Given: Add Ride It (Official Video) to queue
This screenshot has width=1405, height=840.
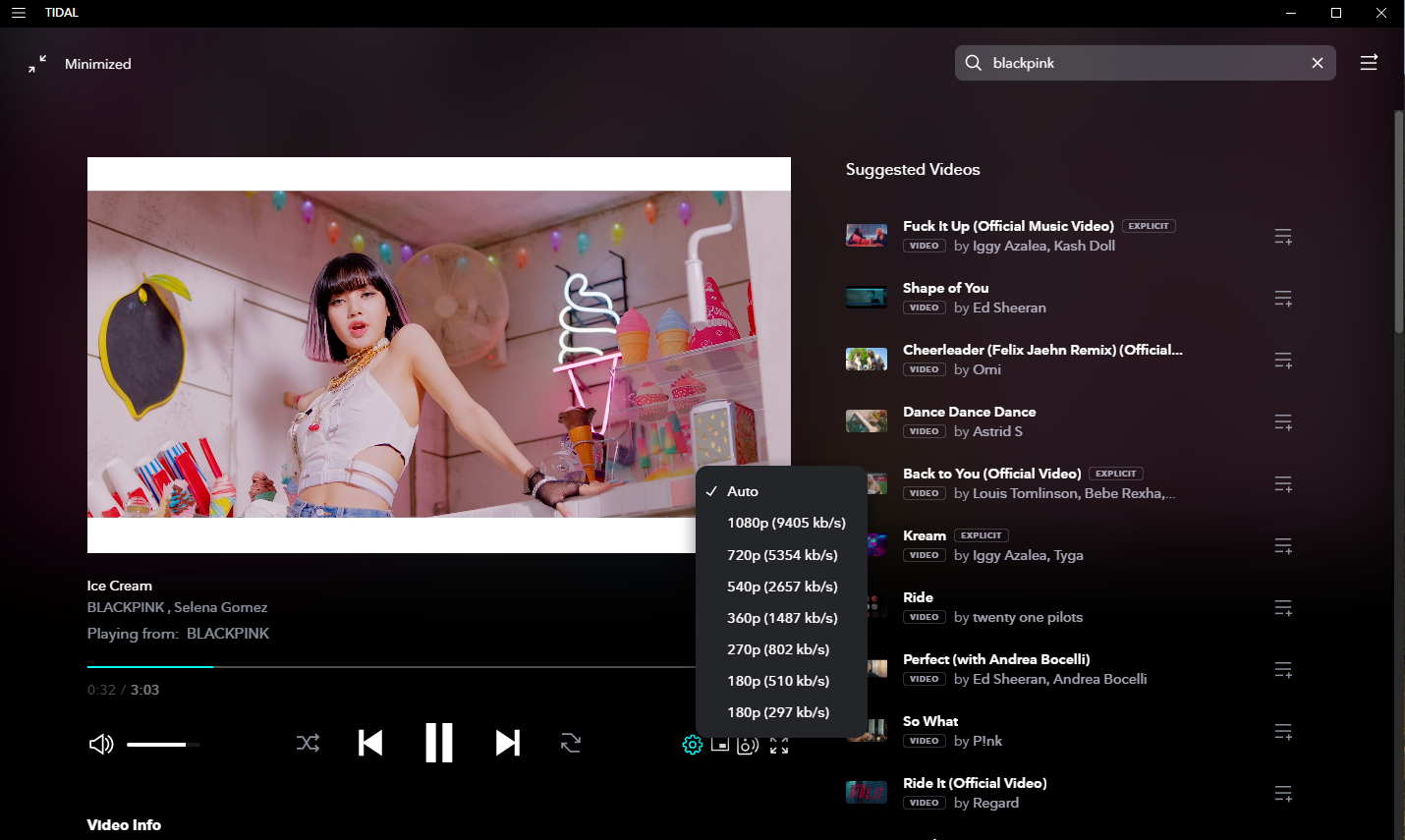Looking at the screenshot, I should (1283, 794).
